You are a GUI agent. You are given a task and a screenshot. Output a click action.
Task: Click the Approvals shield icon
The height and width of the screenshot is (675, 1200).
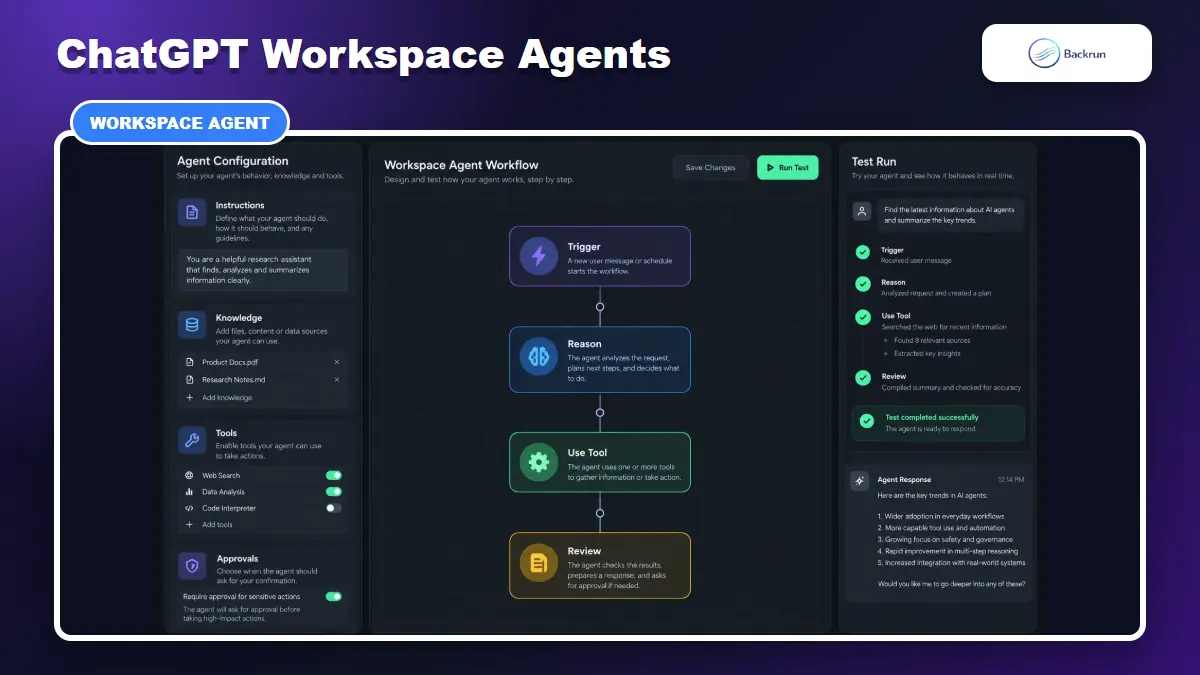point(192,566)
